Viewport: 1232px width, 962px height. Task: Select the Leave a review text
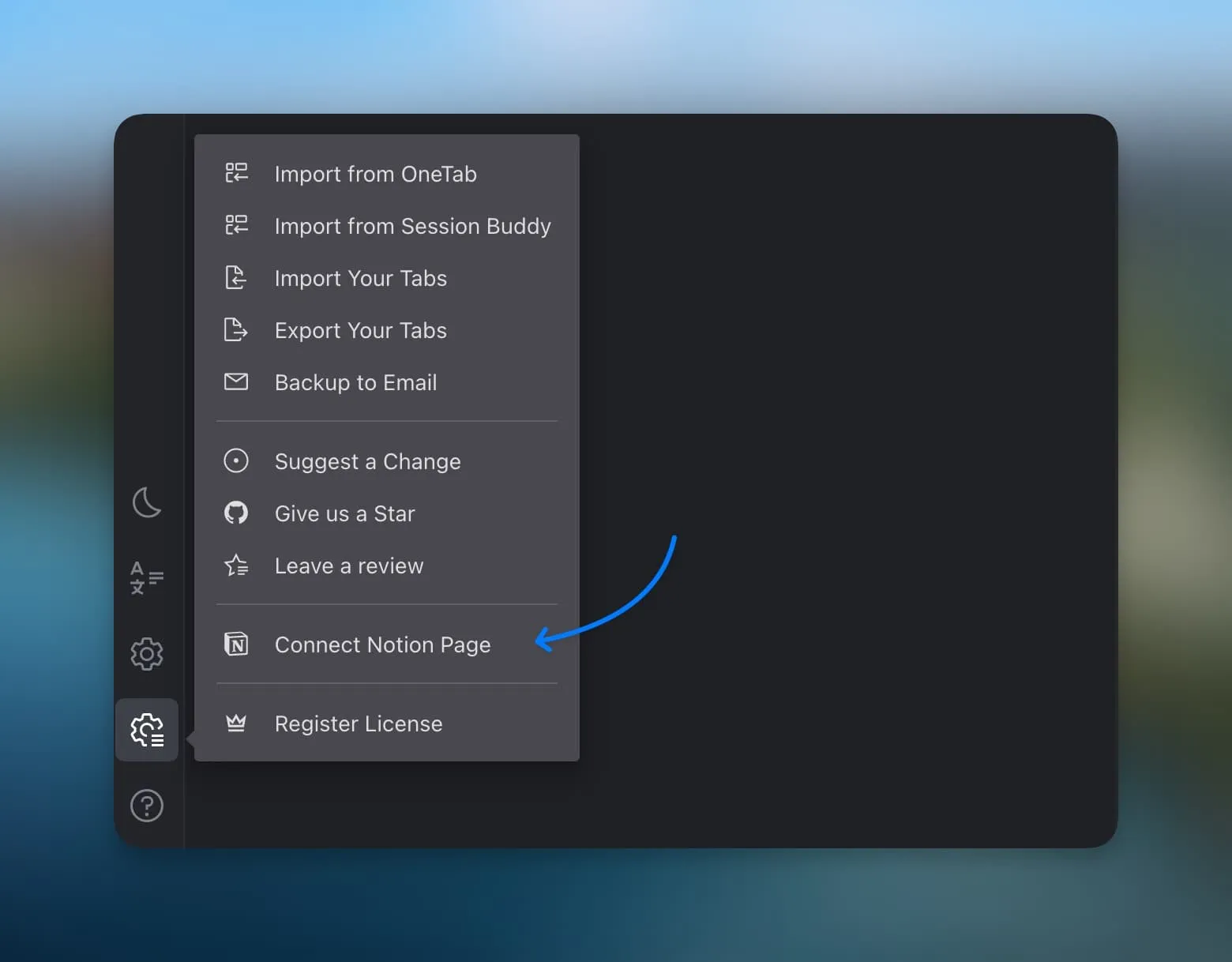pyautogui.click(x=349, y=566)
